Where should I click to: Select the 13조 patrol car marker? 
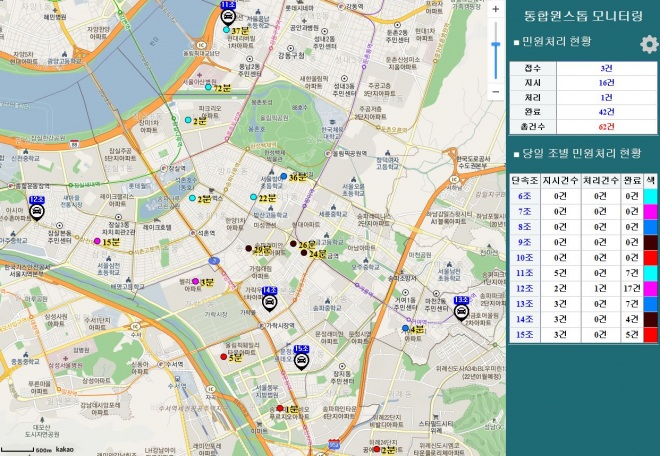pos(461,311)
